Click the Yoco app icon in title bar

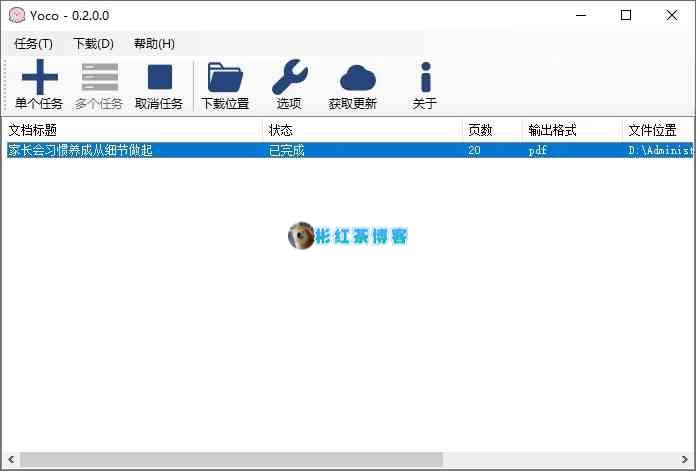pyautogui.click(x=17, y=16)
